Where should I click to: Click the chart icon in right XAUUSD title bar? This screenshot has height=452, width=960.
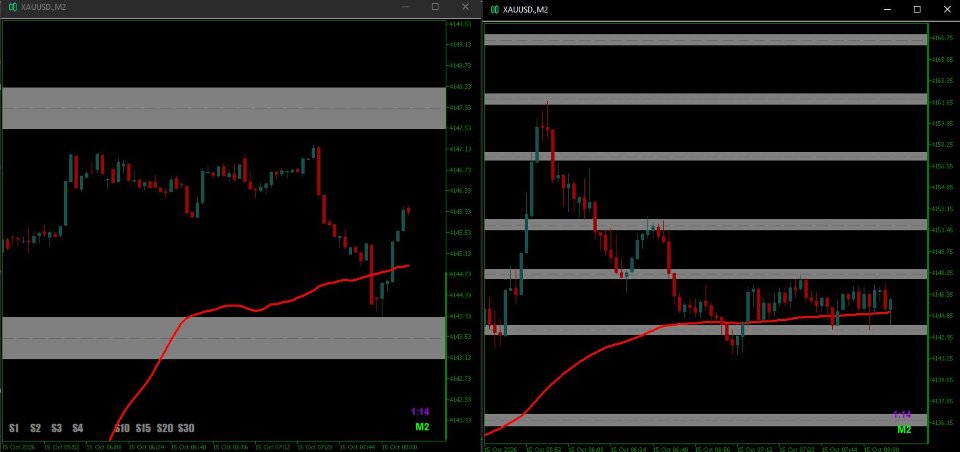pos(493,9)
